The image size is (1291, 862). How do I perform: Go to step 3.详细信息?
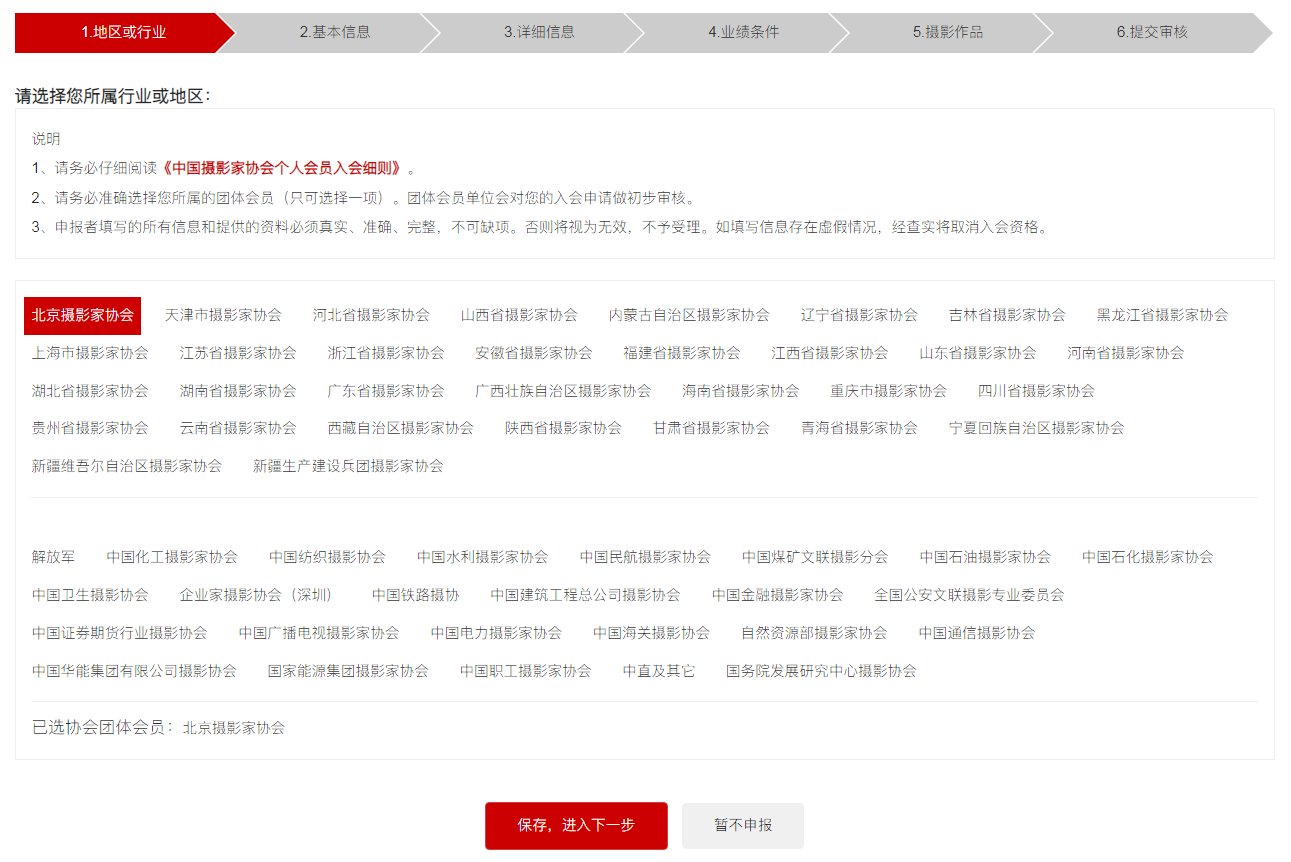539,32
